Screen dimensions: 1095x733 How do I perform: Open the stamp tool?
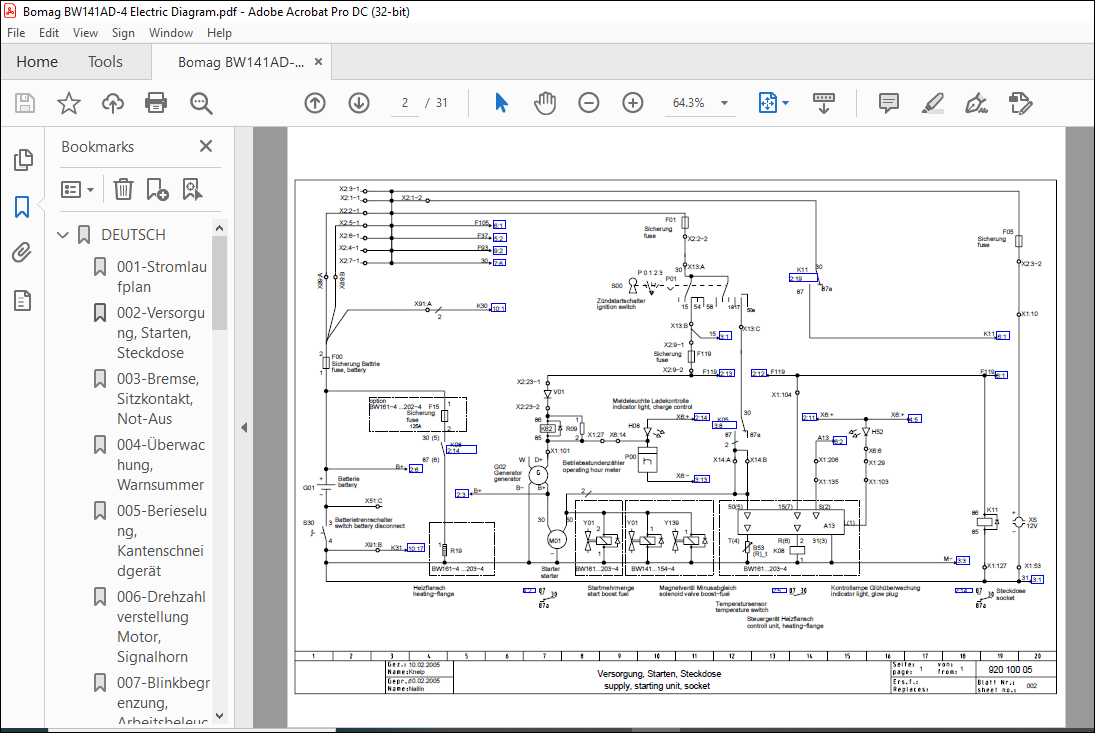[1020, 103]
